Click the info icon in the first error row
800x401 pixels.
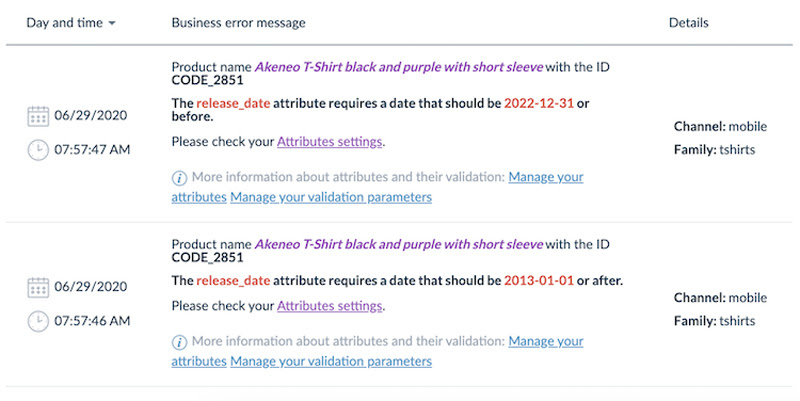[180, 177]
